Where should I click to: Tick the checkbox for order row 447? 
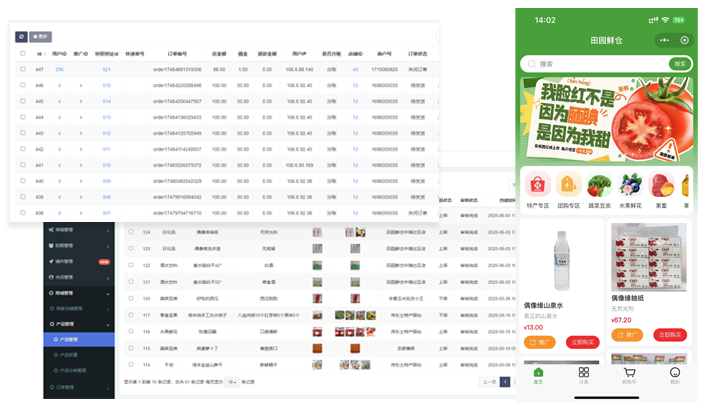point(22,69)
